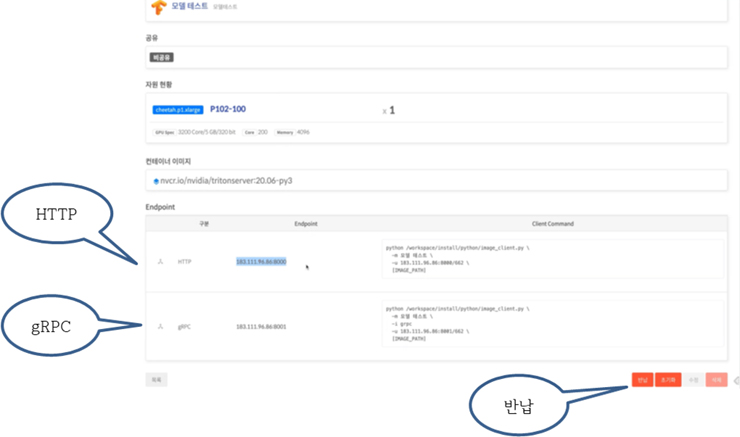Select the highlighted HTTP endpoint address
The width and height of the screenshot is (740, 437).
[261, 262]
